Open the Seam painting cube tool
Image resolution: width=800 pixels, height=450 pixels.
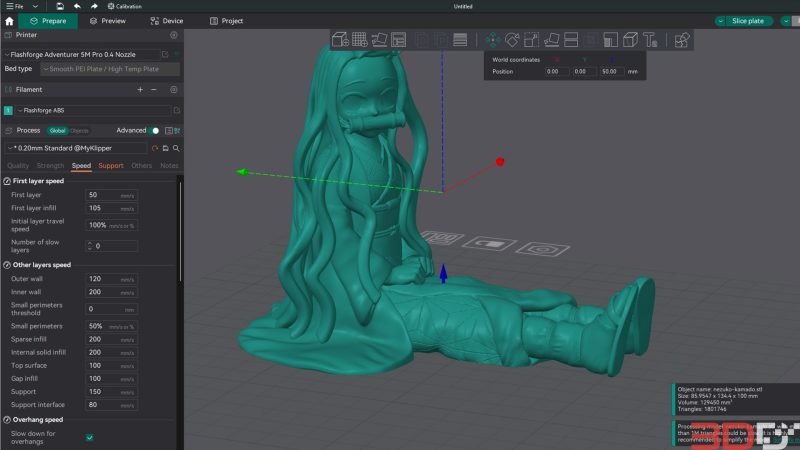(630, 39)
